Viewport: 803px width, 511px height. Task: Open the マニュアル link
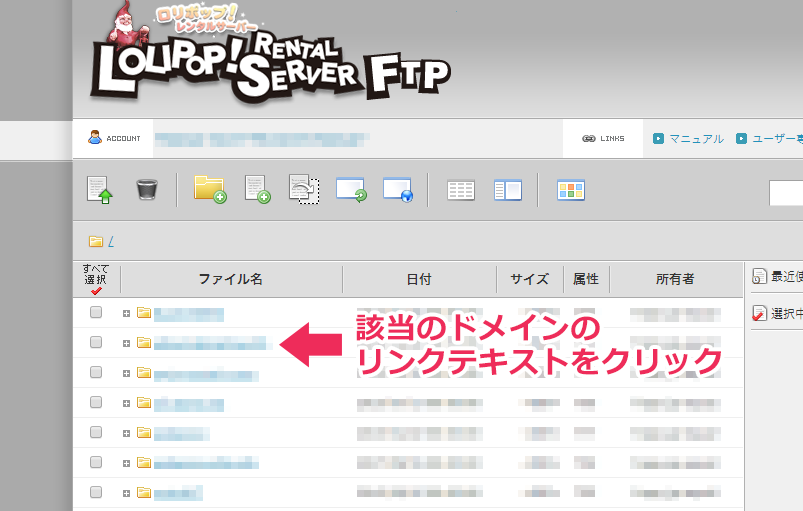pyautogui.click(x=696, y=139)
